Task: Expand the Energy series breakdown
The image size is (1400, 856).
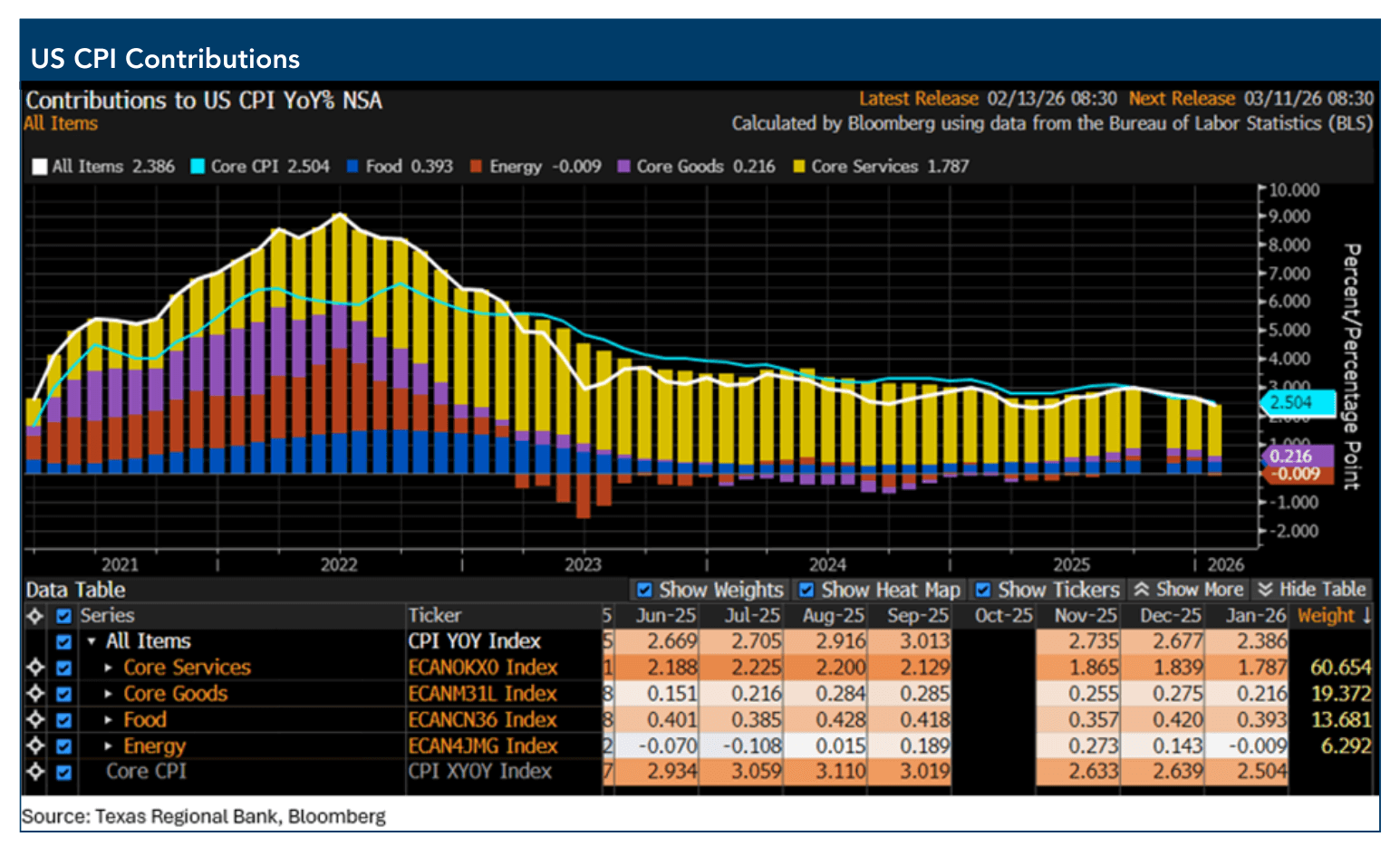Action: coord(109,746)
